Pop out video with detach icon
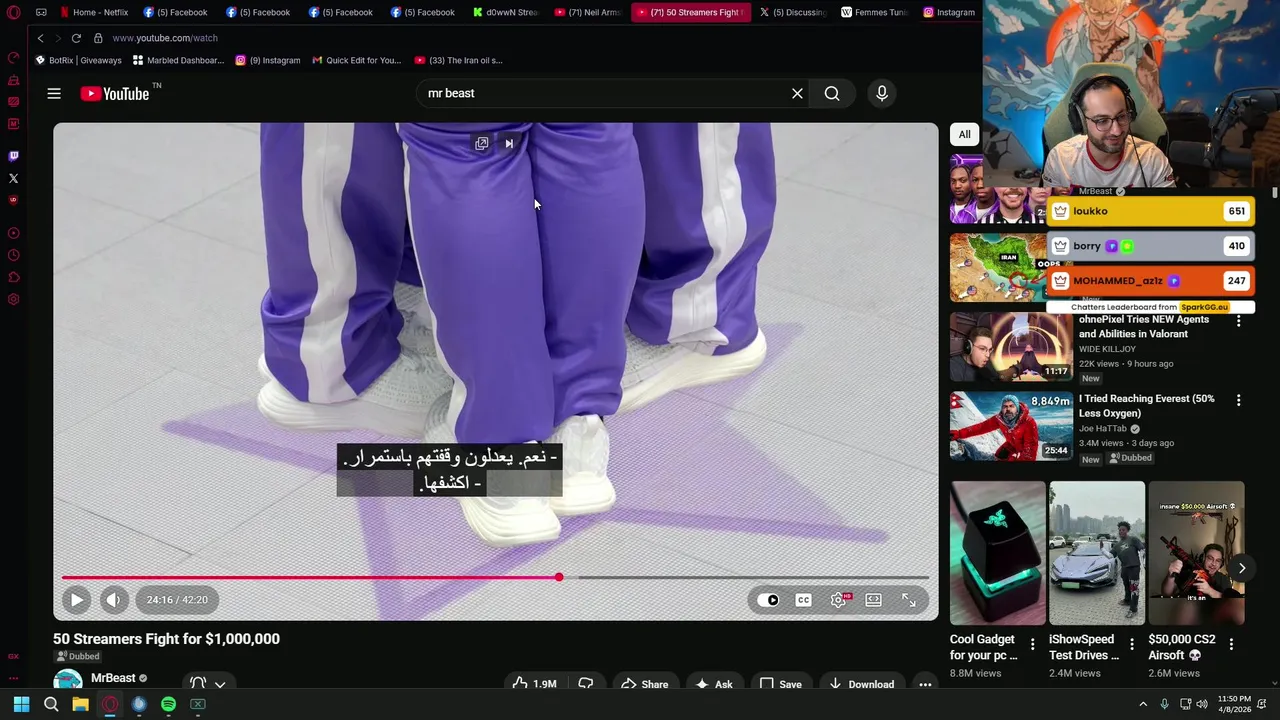The width and height of the screenshot is (1280, 720). click(x=481, y=144)
